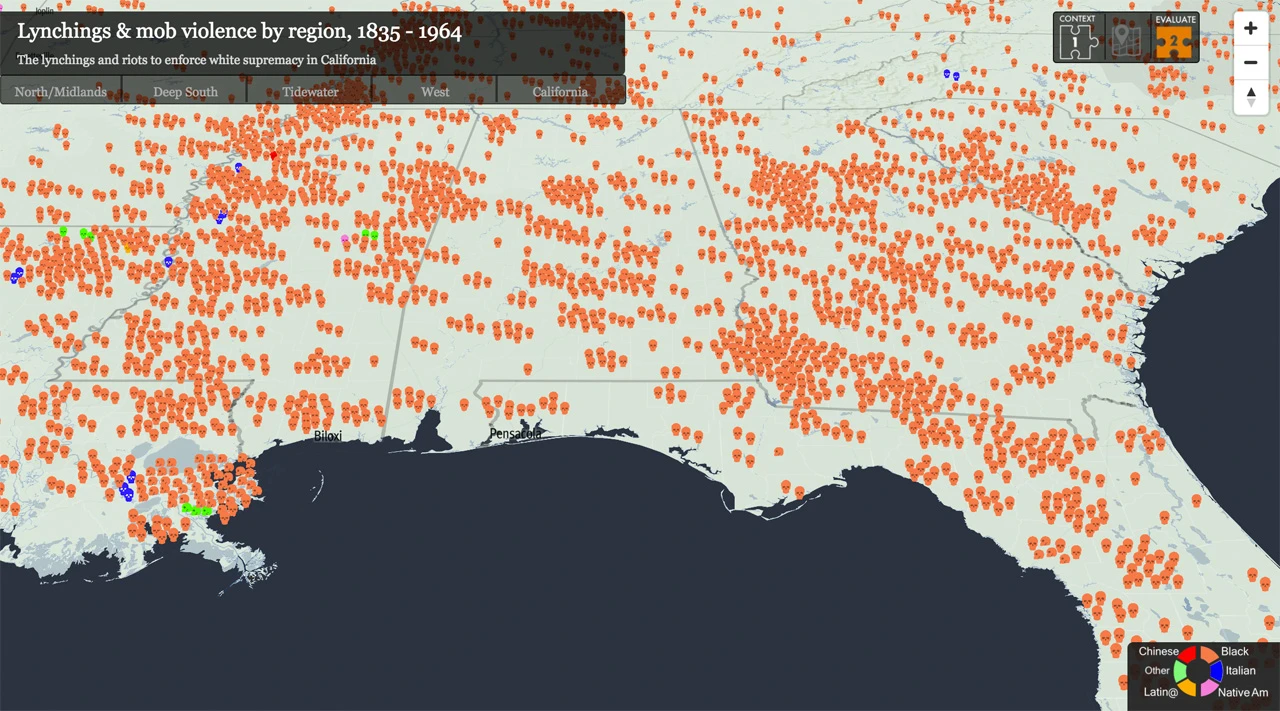
Task: Toggle the Italian category in the legend
Action: pos(1240,671)
